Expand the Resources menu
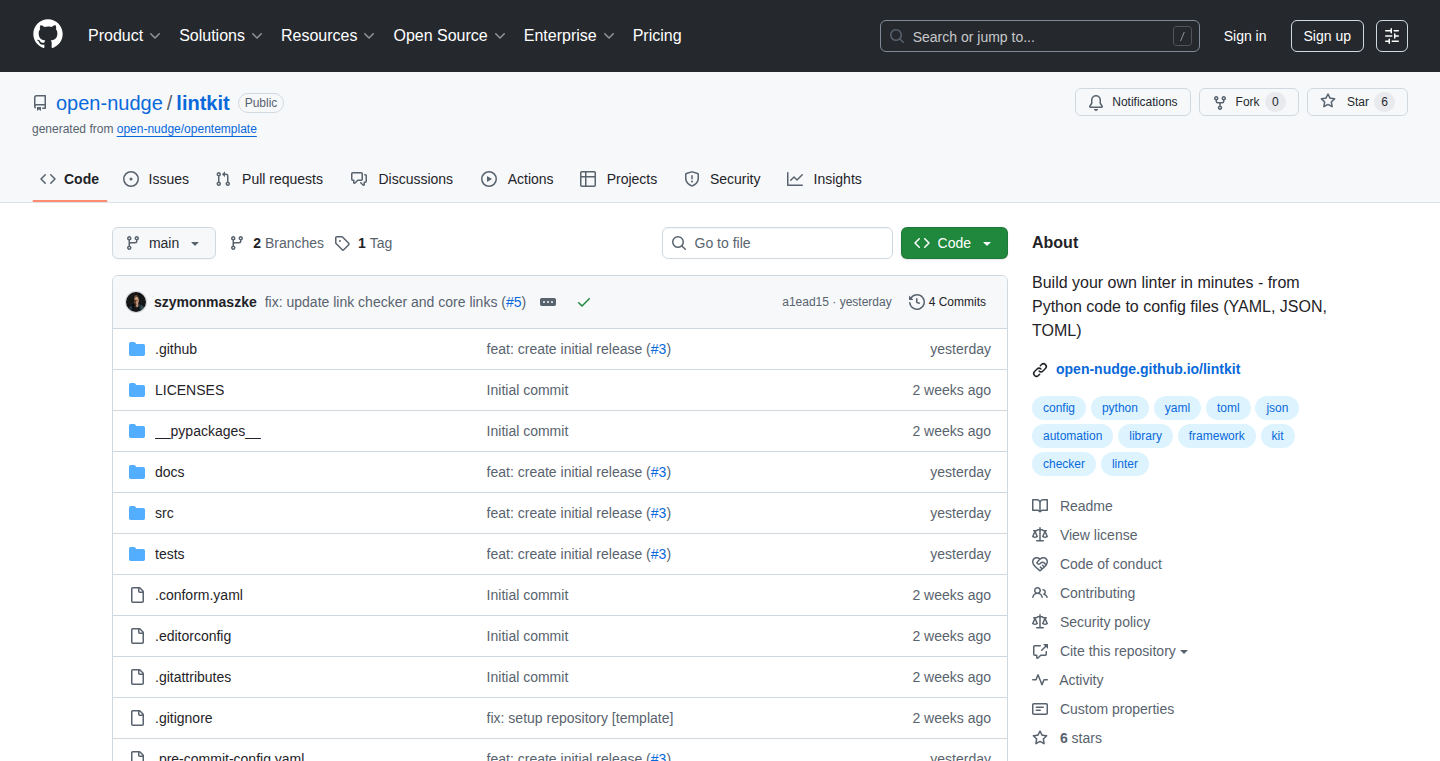Screen dimensions: 1440x761 click(328, 36)
